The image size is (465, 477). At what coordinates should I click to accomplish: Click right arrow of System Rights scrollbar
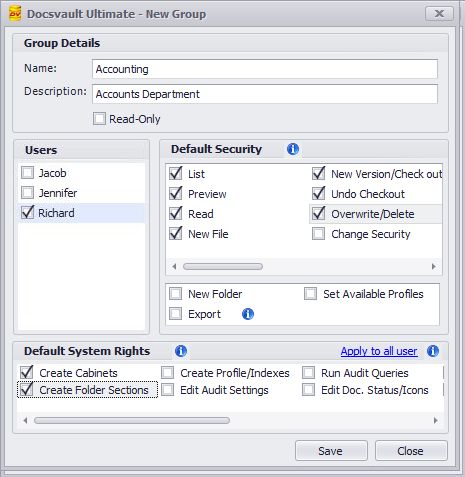click(436, 420)
